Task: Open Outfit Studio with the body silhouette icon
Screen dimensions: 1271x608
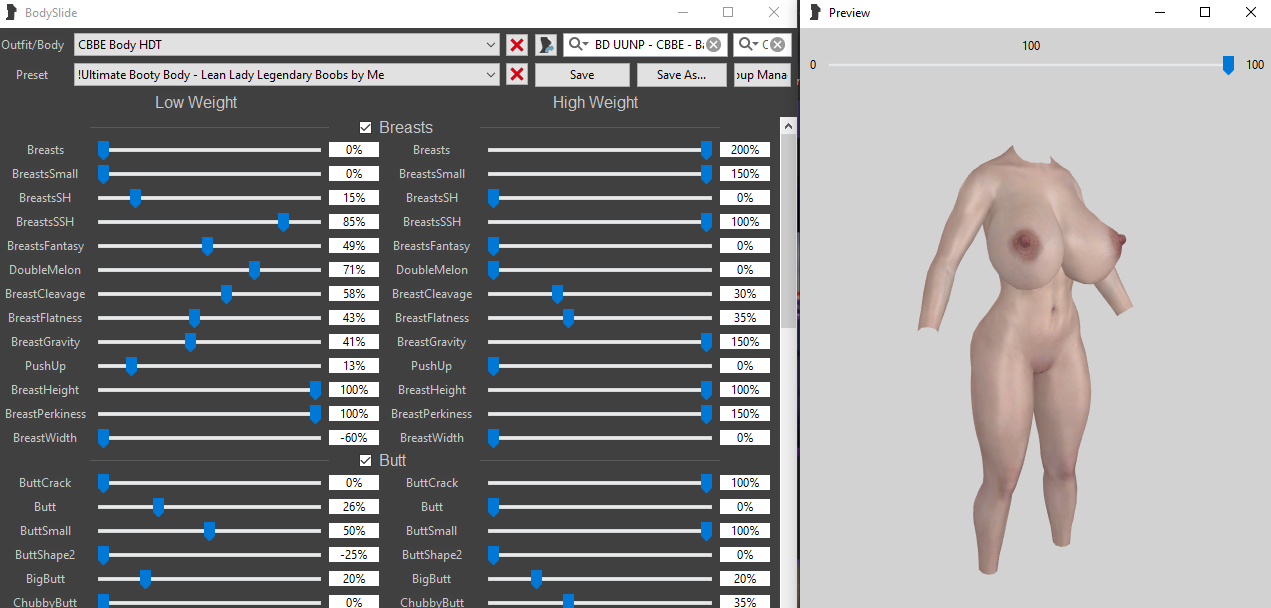Action: pyautogui.click(x=546, y=45)
